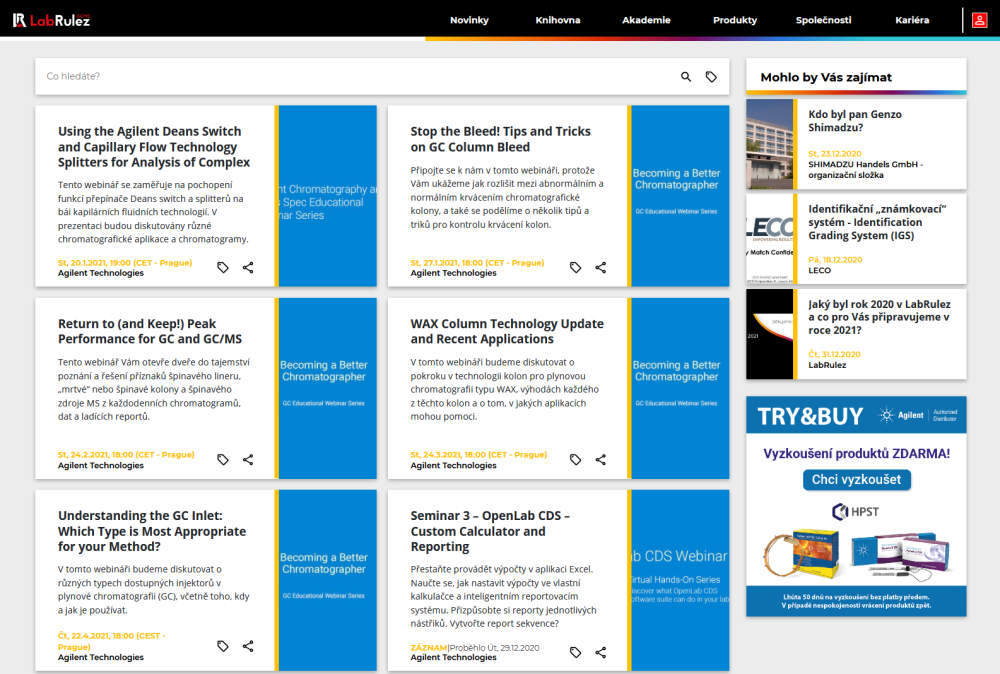Image resolution: width=1000 pixels, height=674 pixels.
Task: Share the Seminar 3 OpenLab CDS webinar
Action: pyautogui.click(x=601, y=652)
